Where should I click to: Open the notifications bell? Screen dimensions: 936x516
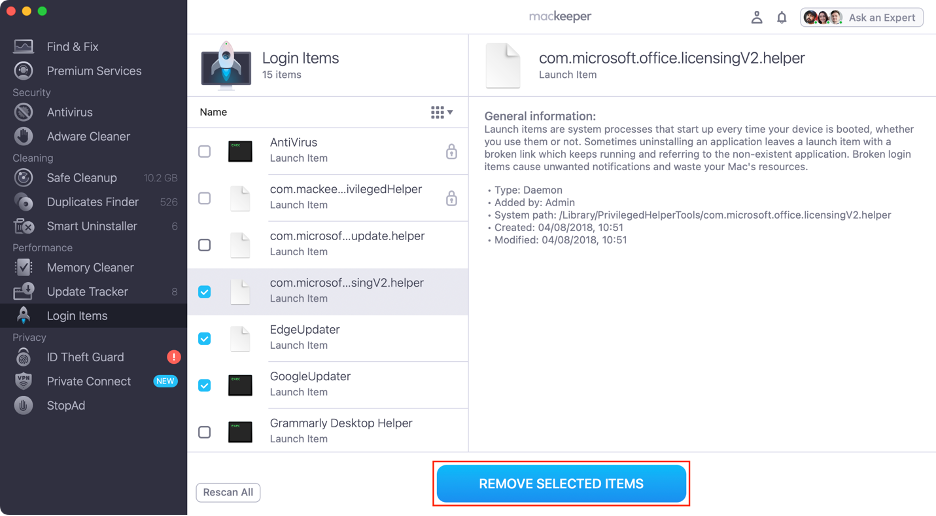(781, 17)
